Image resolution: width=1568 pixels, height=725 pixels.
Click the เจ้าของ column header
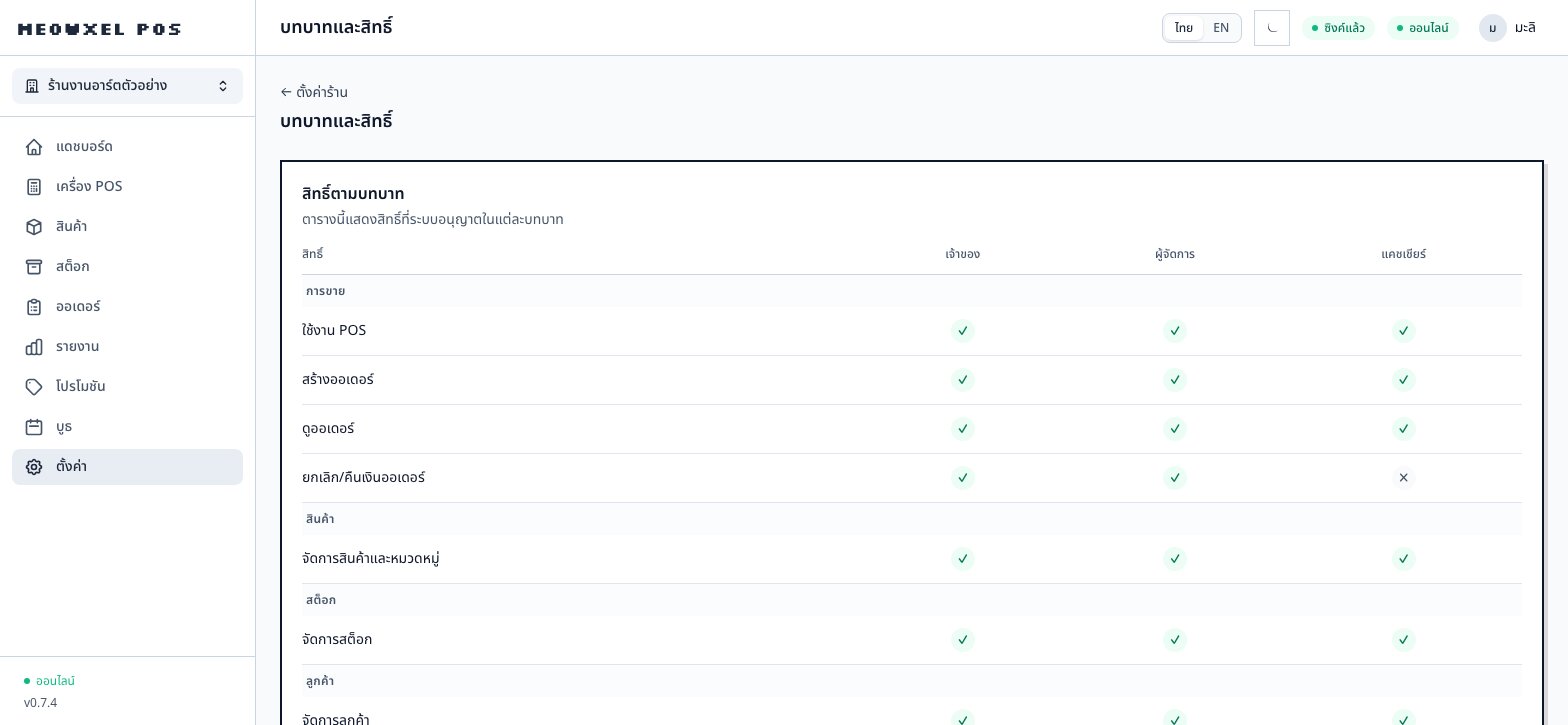pos(962,254)
